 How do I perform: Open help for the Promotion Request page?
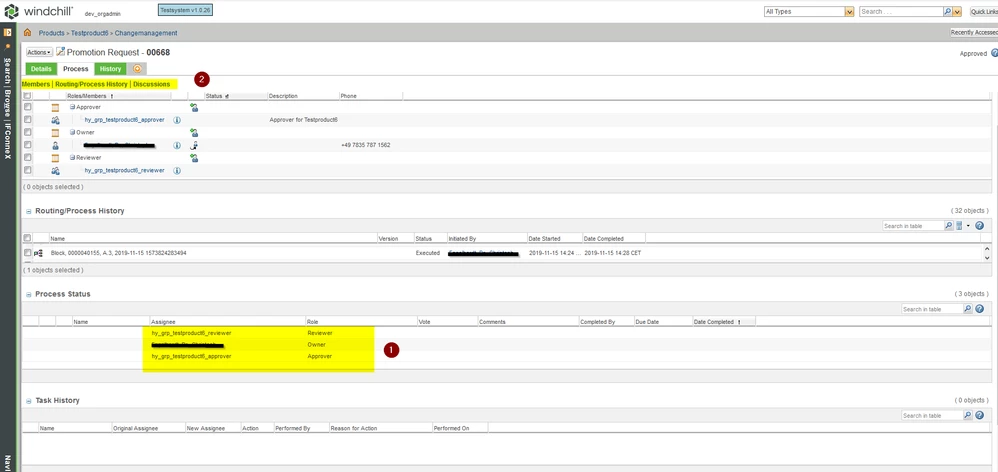[x=995, y=53]
